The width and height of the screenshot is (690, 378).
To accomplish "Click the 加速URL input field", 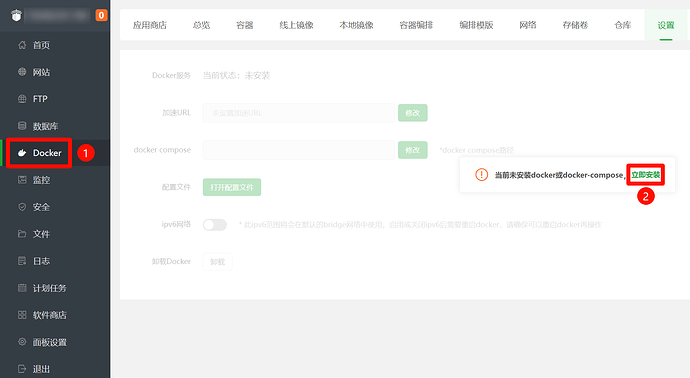I will [298, 113].
